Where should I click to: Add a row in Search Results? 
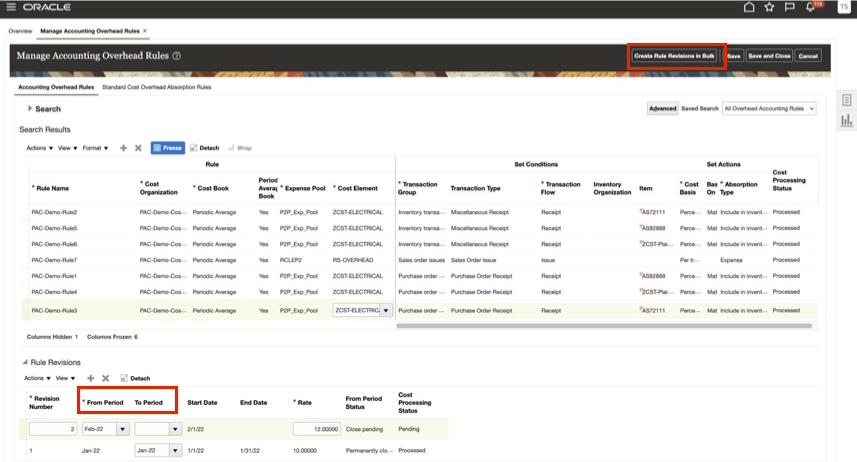pos(124,148)
